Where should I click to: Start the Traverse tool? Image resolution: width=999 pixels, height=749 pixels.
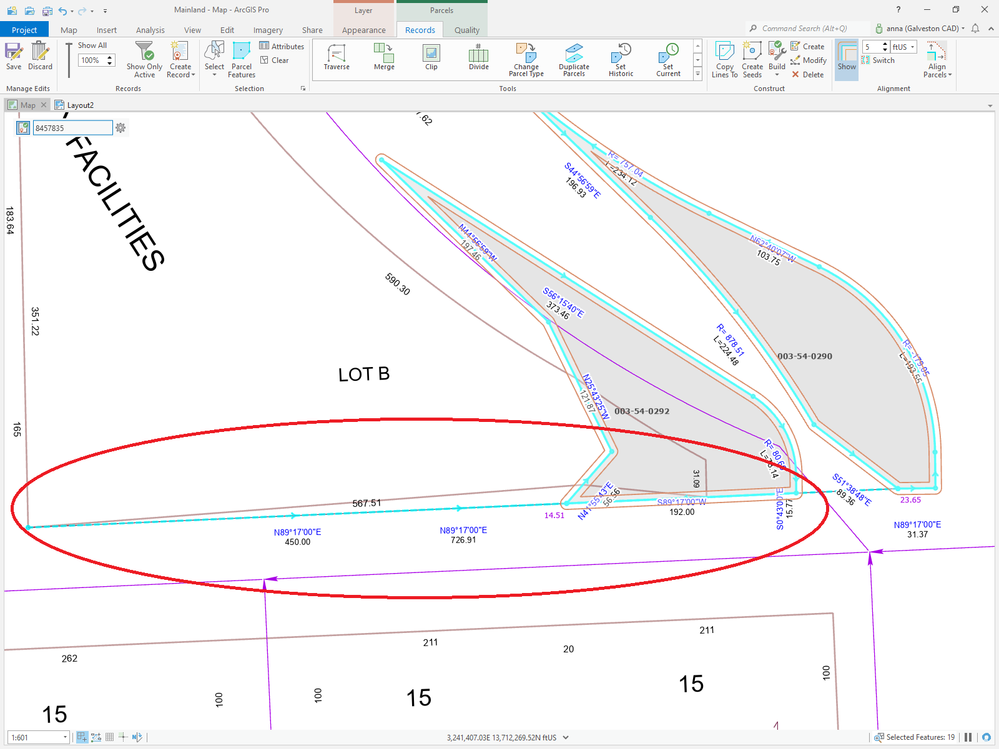click(x=336, y=57)
